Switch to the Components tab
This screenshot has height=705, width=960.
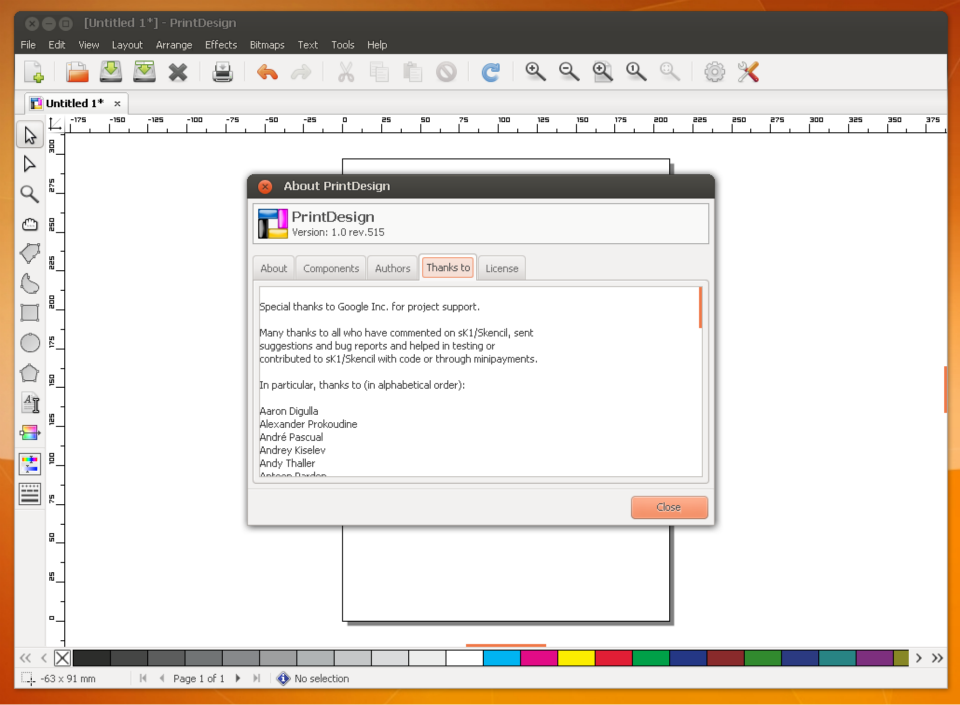331,268
